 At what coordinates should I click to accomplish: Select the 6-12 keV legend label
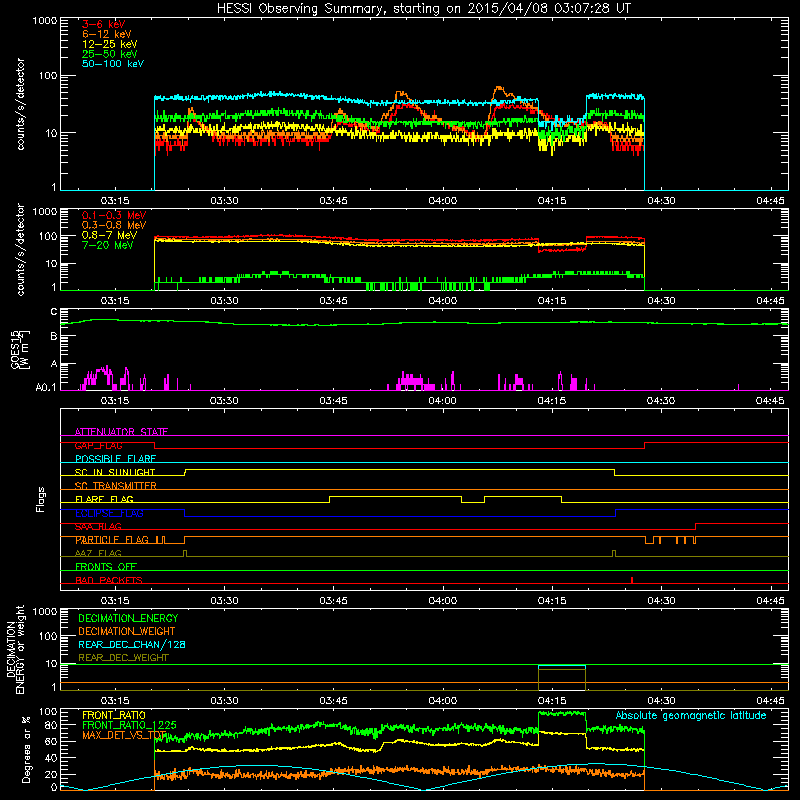tap(107, 34)
